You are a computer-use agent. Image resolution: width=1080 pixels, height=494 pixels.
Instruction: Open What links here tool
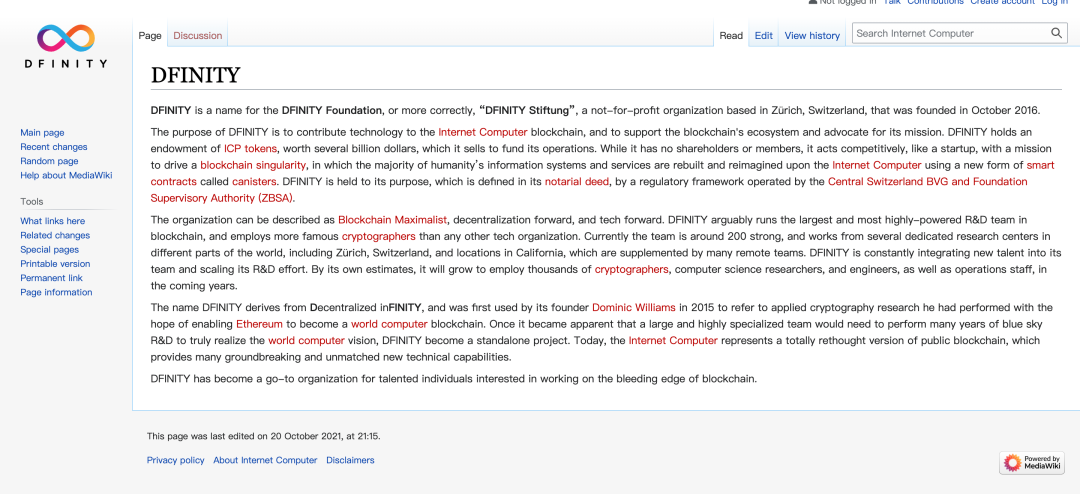52,221
